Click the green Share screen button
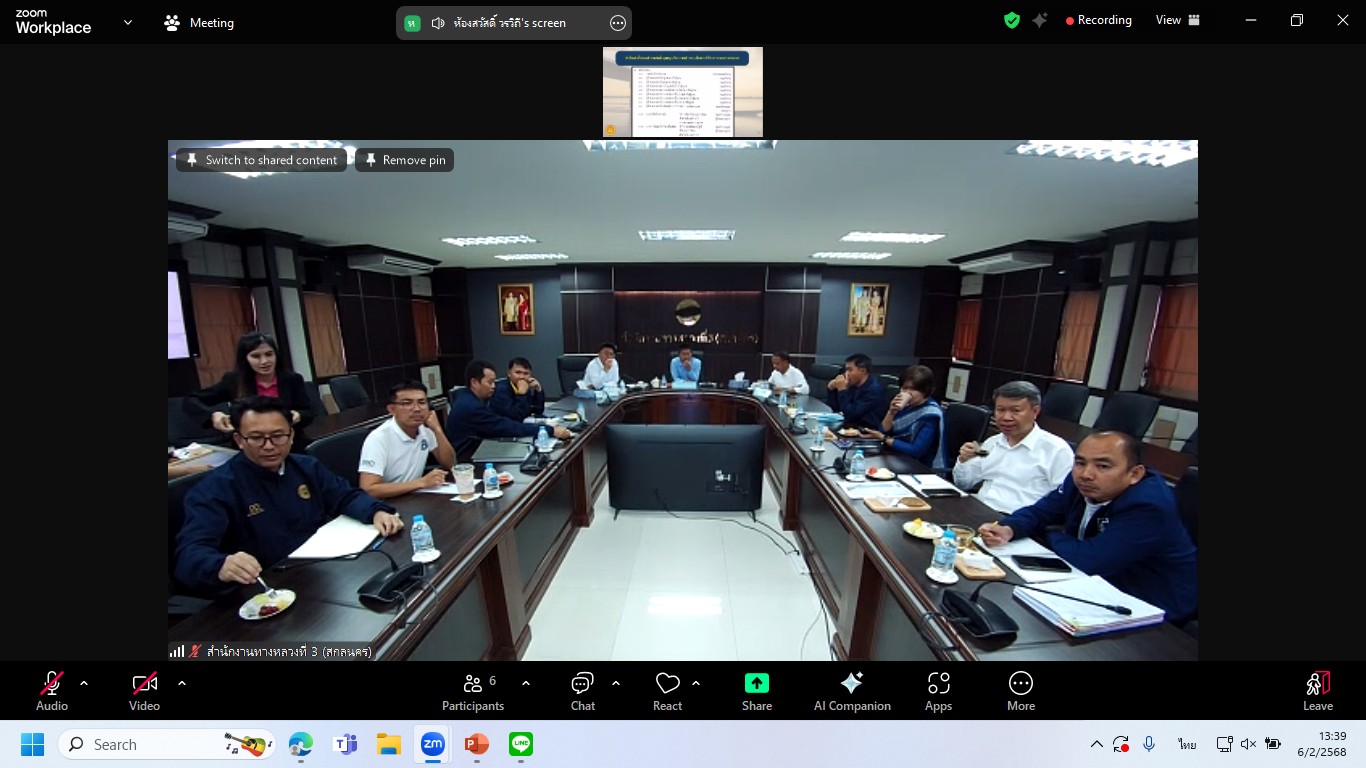Viewport: 1366px width, 768px height. [x=756, y=690]
